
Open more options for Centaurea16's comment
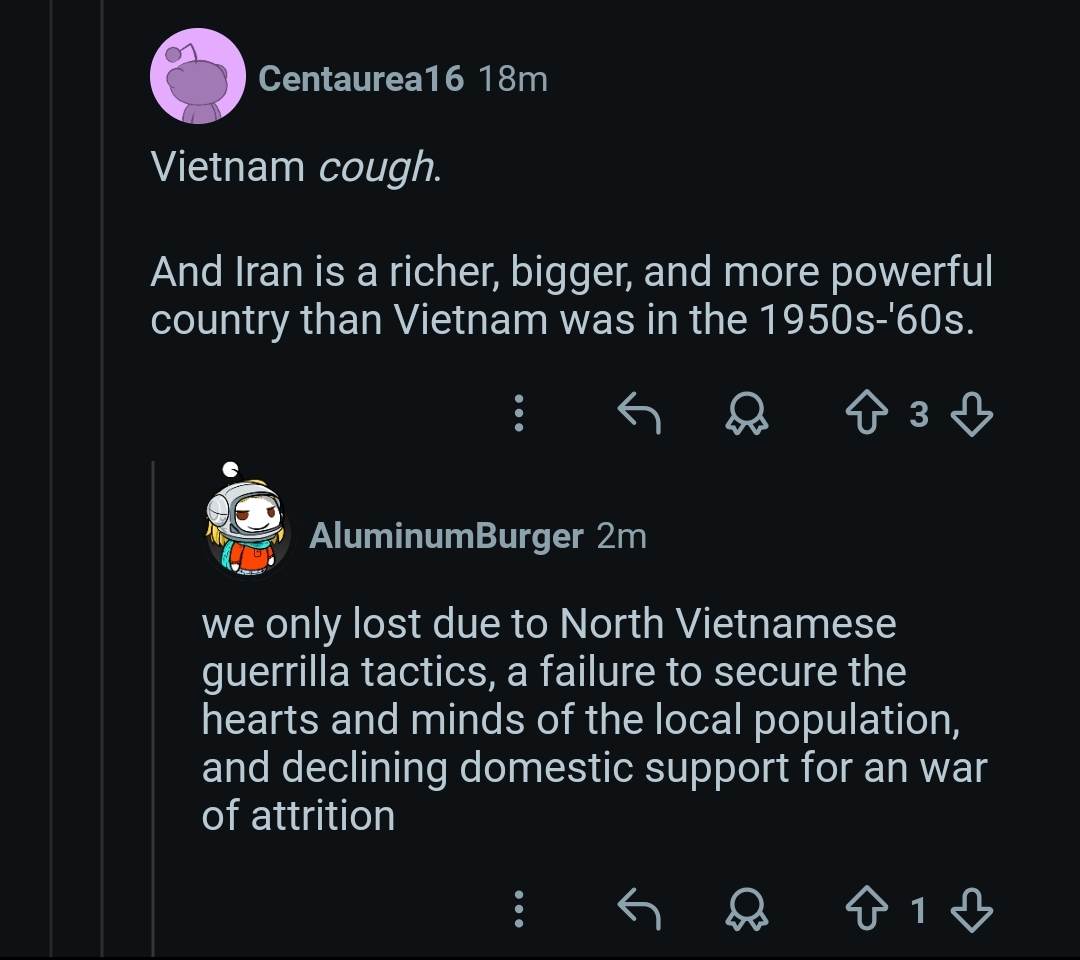click(518, 413)
